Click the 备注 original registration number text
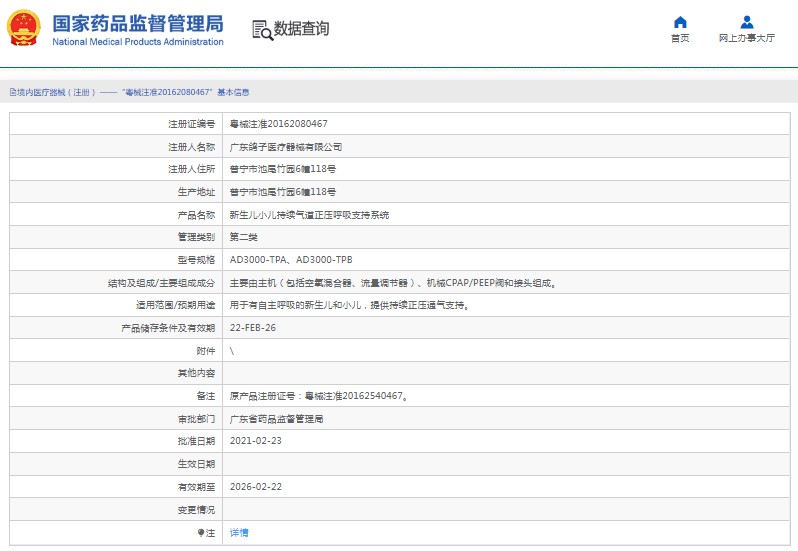Screen dimensions: 798x551 click(319, 396)
